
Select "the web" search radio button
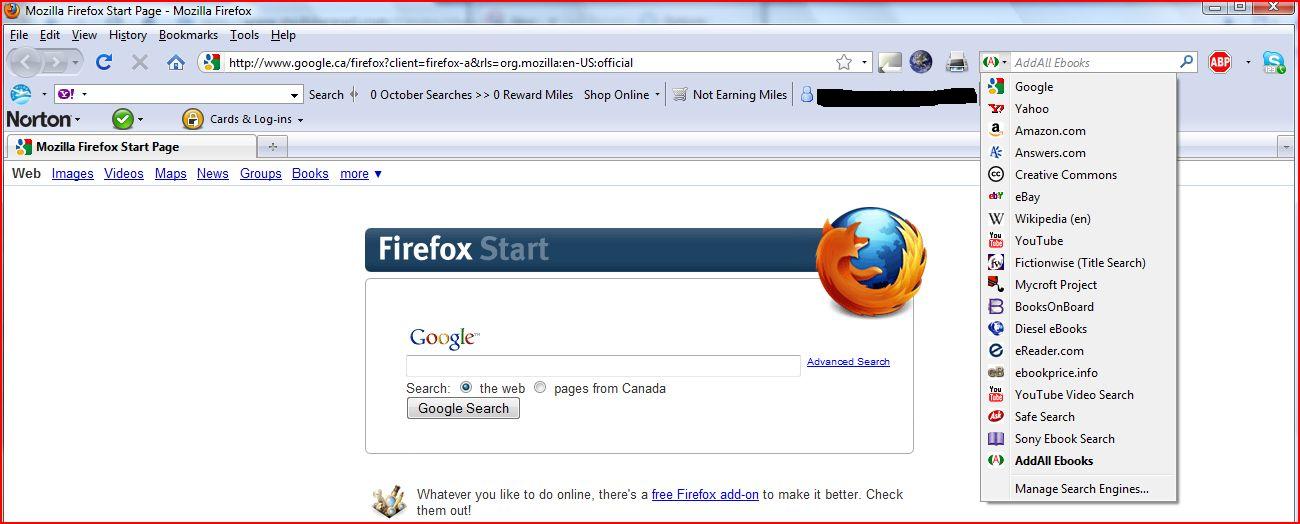tap(466, 388)
